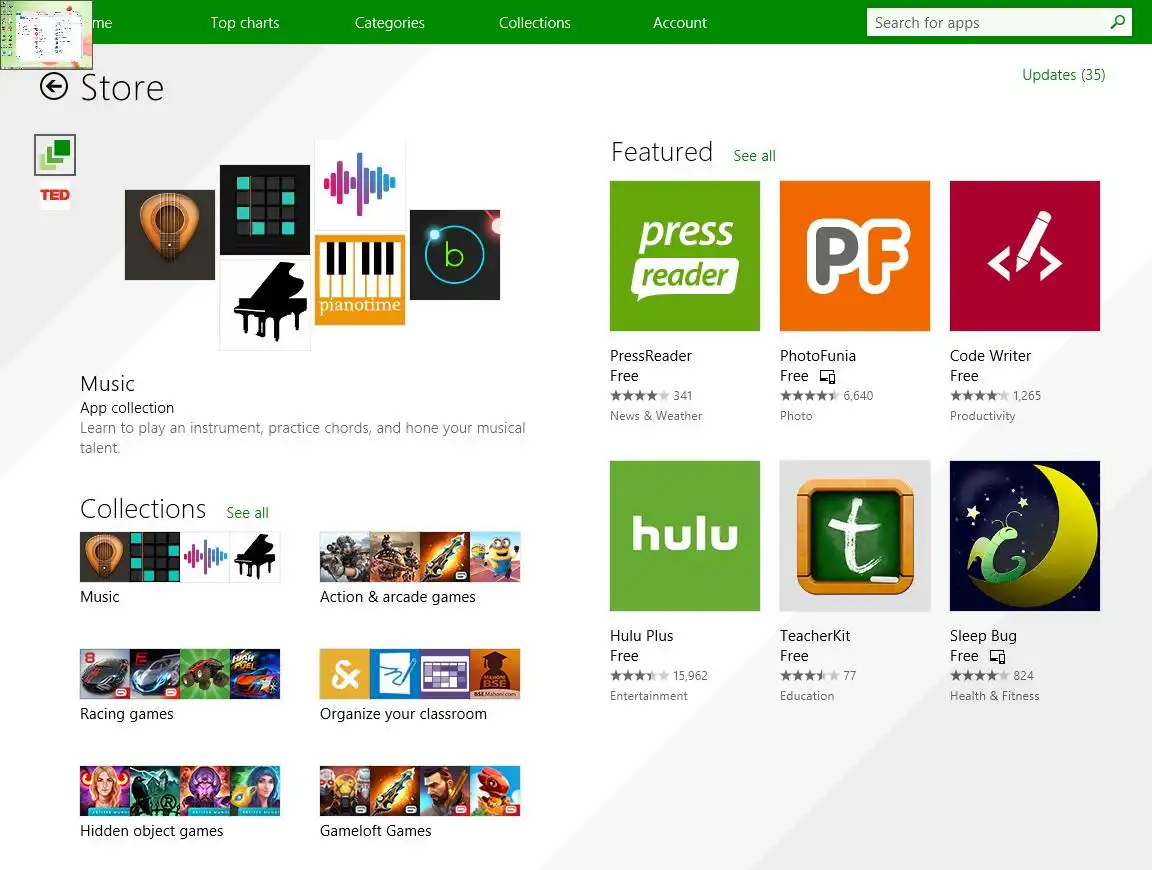Click the Music collection title under banner
This screenshot has height=870, width=1152.
(x=107, y=384)
